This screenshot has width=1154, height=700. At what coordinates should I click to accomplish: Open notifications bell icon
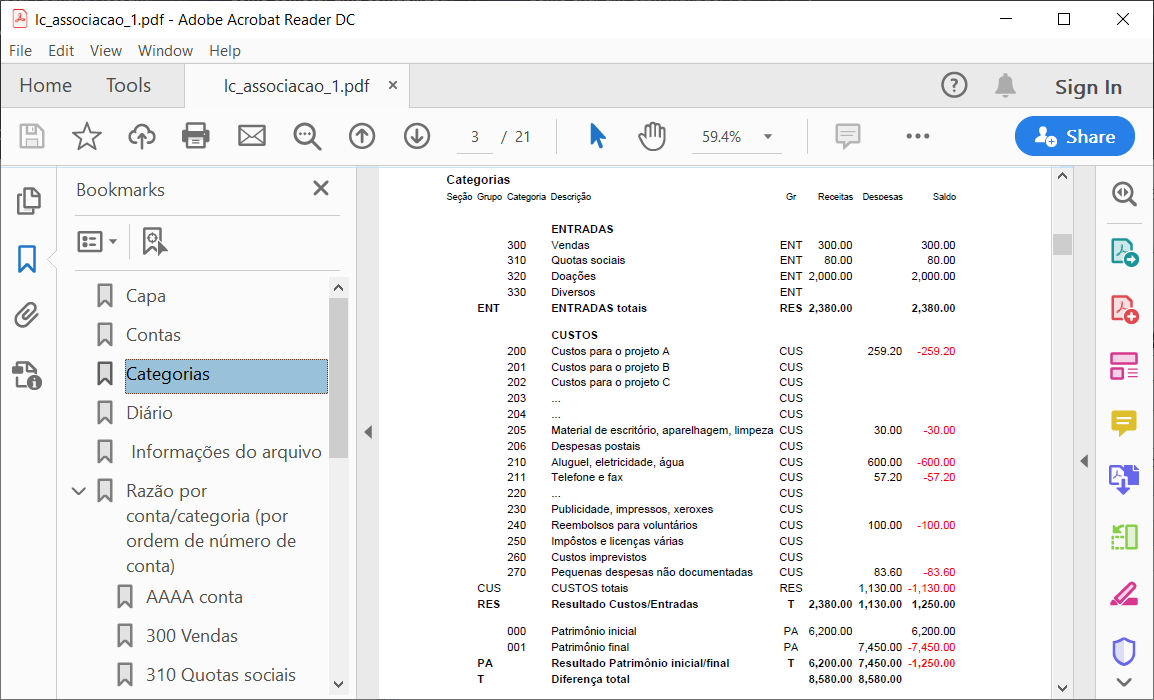1005,85
